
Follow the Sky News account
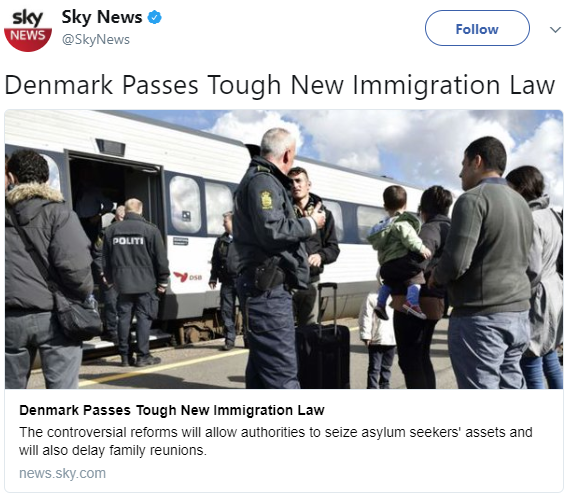(477, 28)
